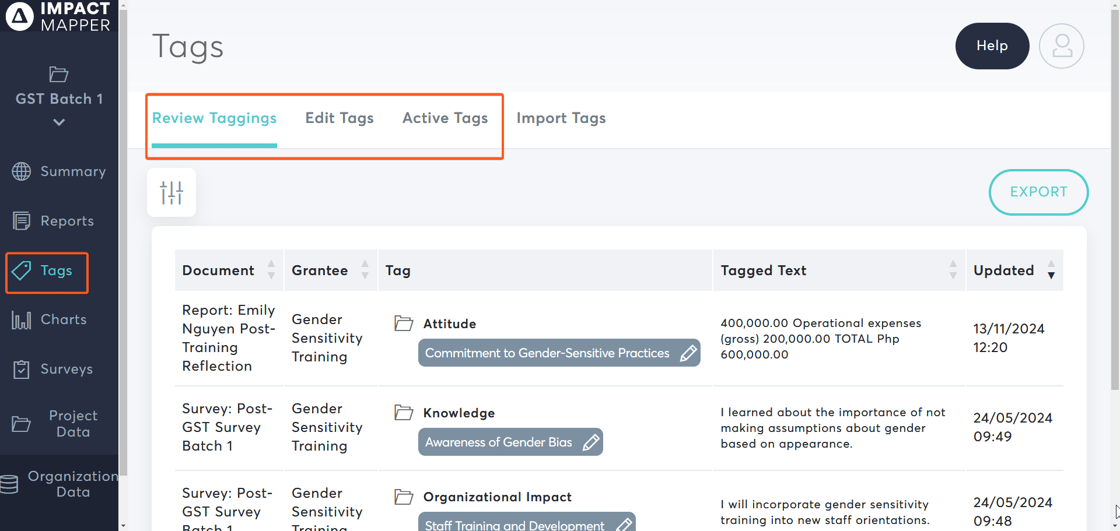Open the Import Tags tab

tap(561, 118)
